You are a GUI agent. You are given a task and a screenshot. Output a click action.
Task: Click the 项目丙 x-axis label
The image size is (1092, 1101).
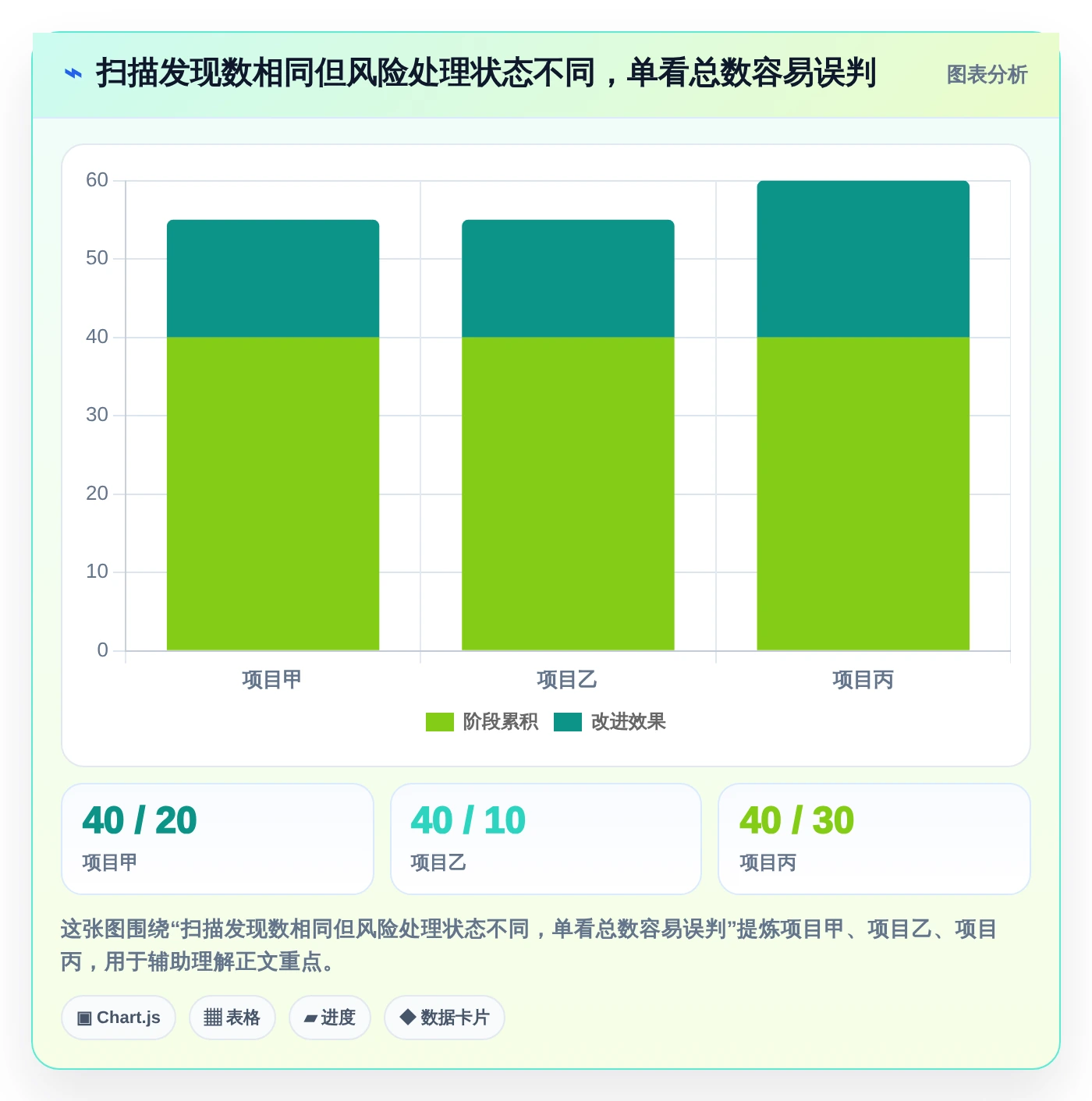(863, 680)
